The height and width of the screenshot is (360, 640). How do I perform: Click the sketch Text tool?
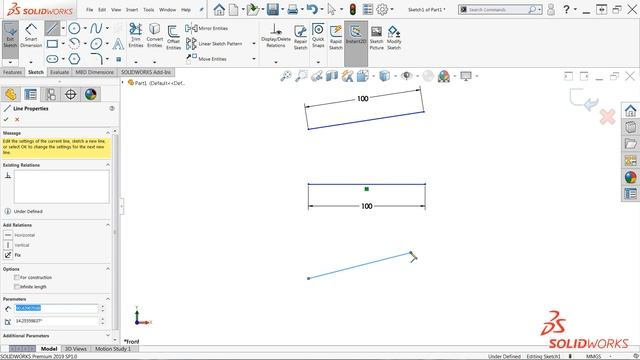118,44
